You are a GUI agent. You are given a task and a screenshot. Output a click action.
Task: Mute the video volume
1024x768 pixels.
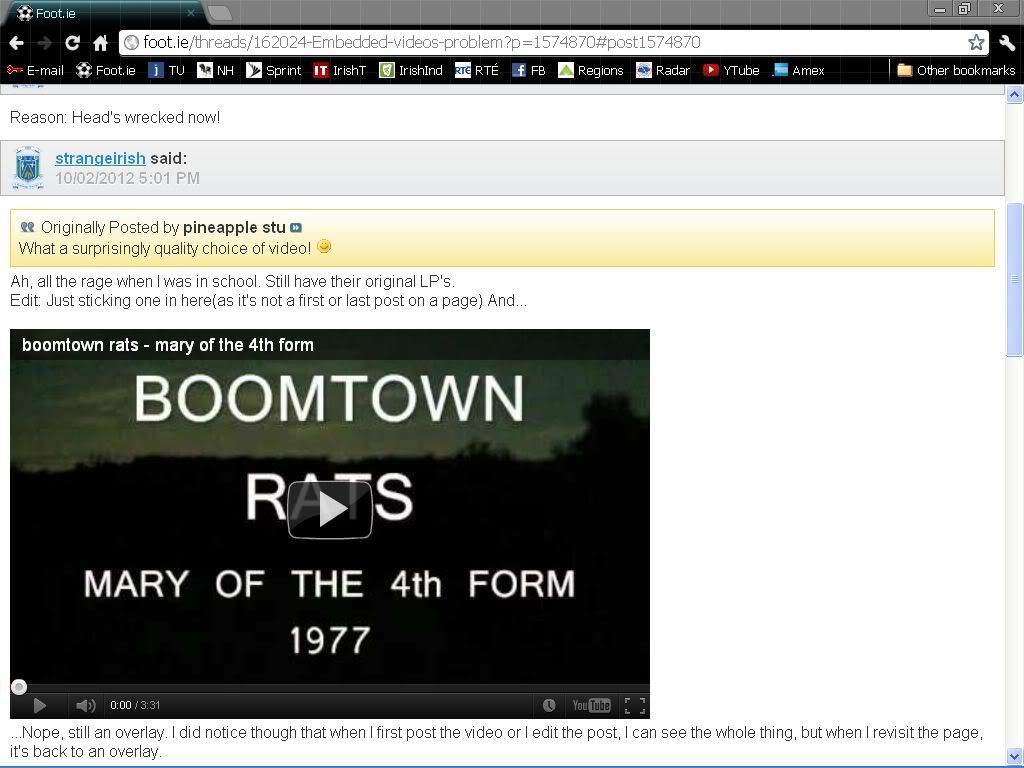click(x=85, y=705)
